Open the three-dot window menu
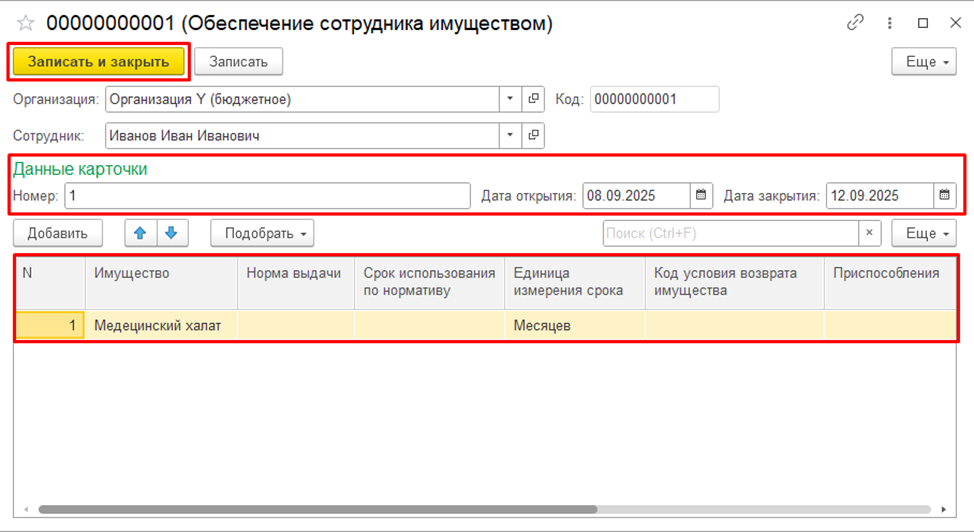974x532 pixels. coord(890,23)
